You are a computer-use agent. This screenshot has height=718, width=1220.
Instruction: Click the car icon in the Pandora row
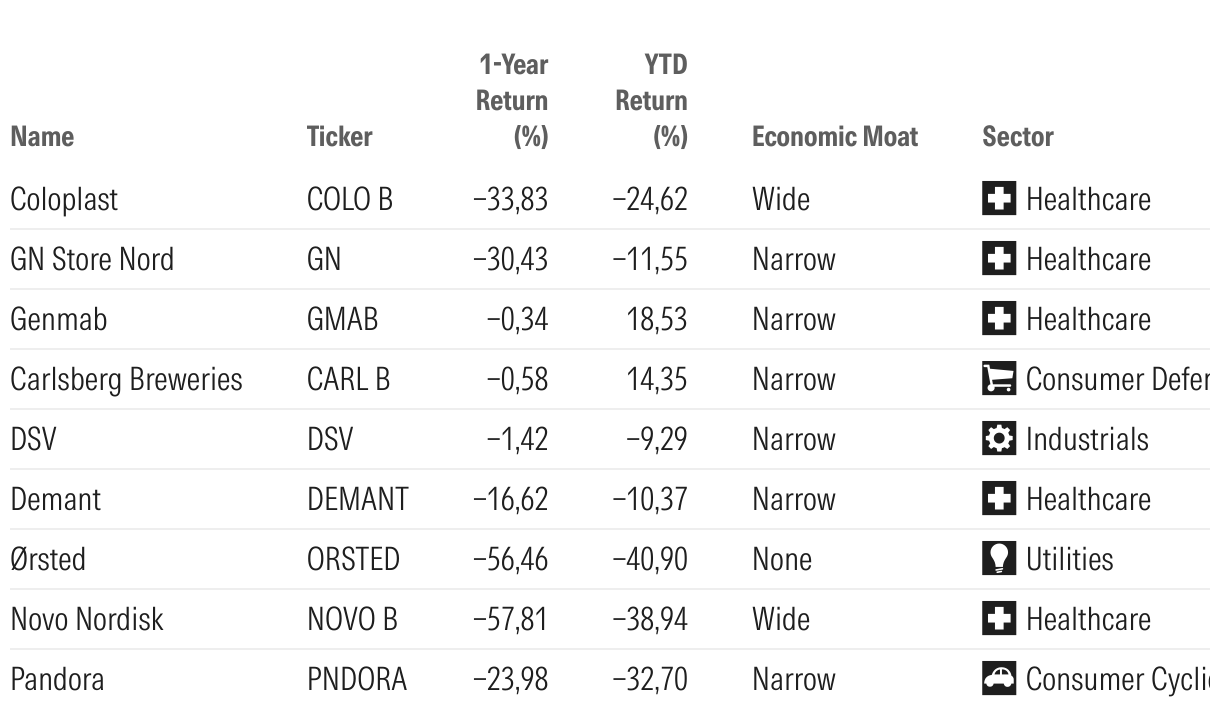998,679
